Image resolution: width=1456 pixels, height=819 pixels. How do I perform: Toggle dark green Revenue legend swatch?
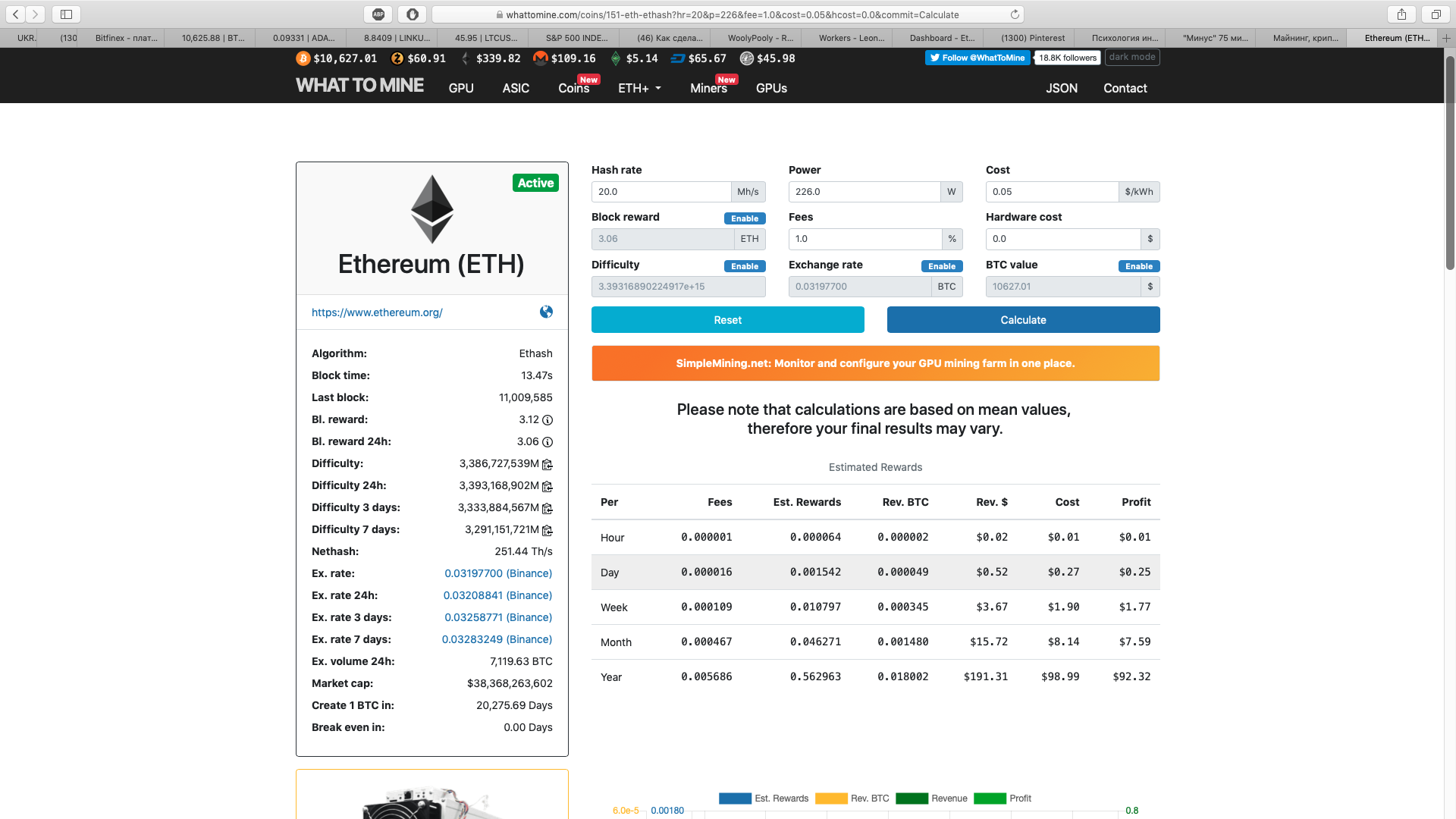click(x=912, y=799)
